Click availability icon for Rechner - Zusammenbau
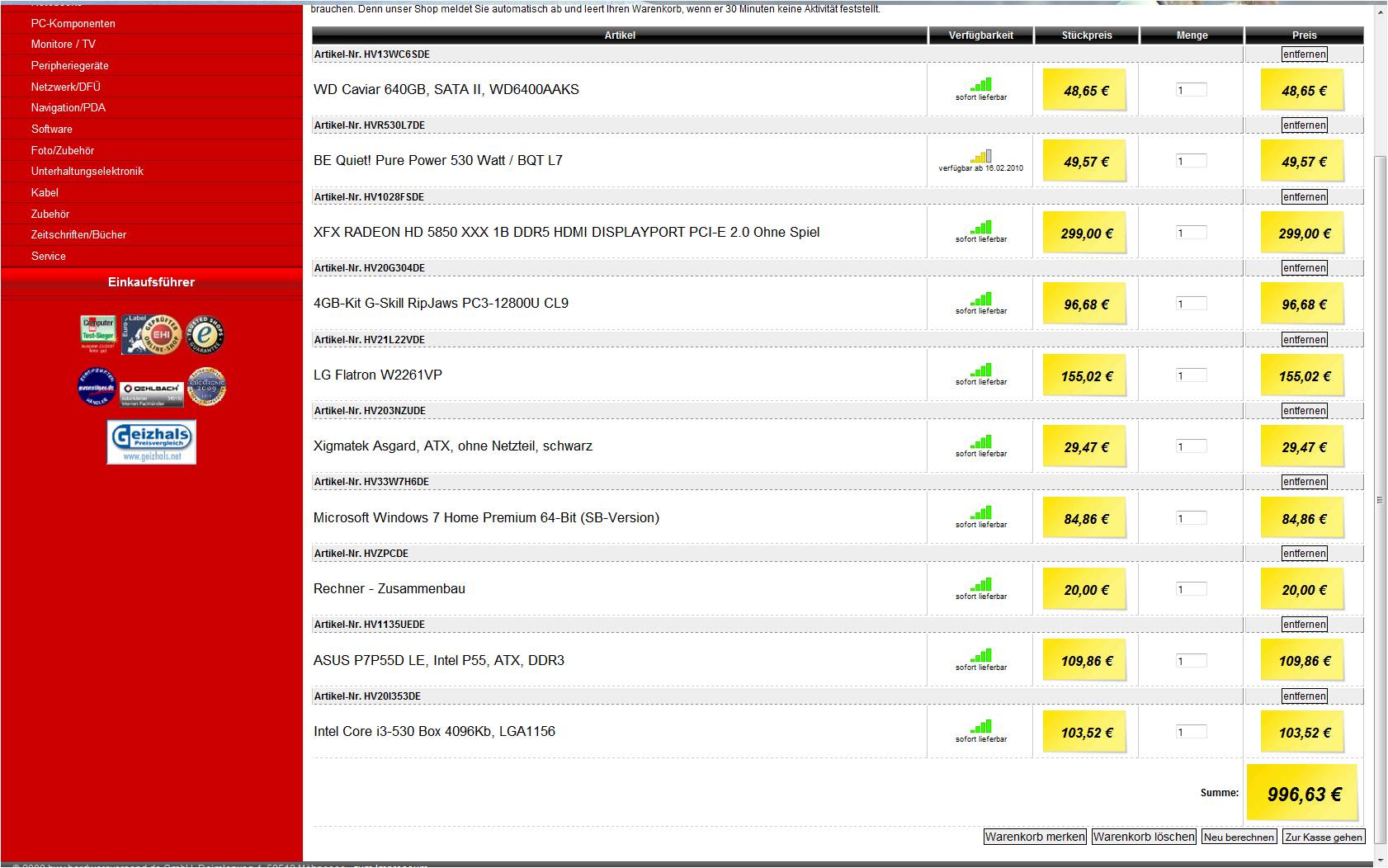Image resolution: width=1388 pixels, height=868 pixels. pyautogui.click(x=981, y=583)
